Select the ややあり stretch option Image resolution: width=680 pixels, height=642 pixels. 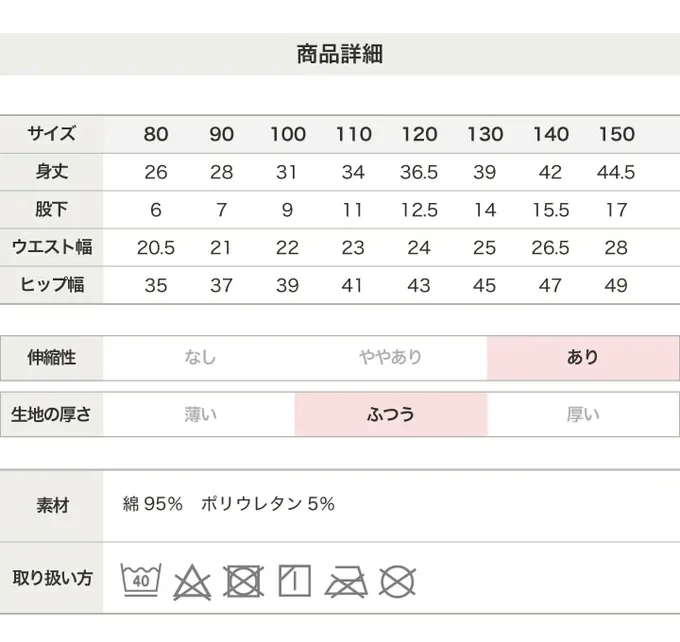tap(391, 358)
